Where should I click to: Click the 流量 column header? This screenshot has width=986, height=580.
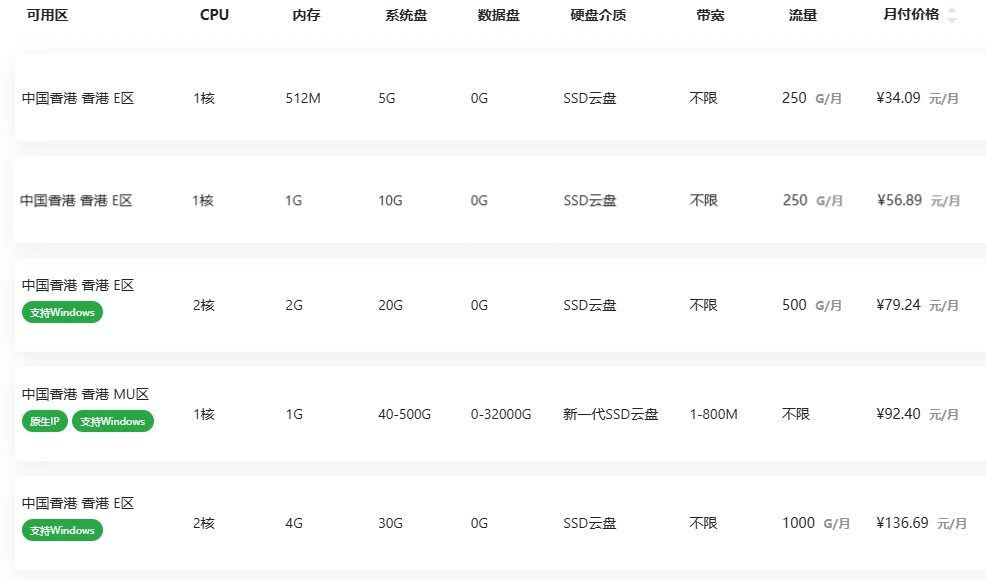click(802, 15)
